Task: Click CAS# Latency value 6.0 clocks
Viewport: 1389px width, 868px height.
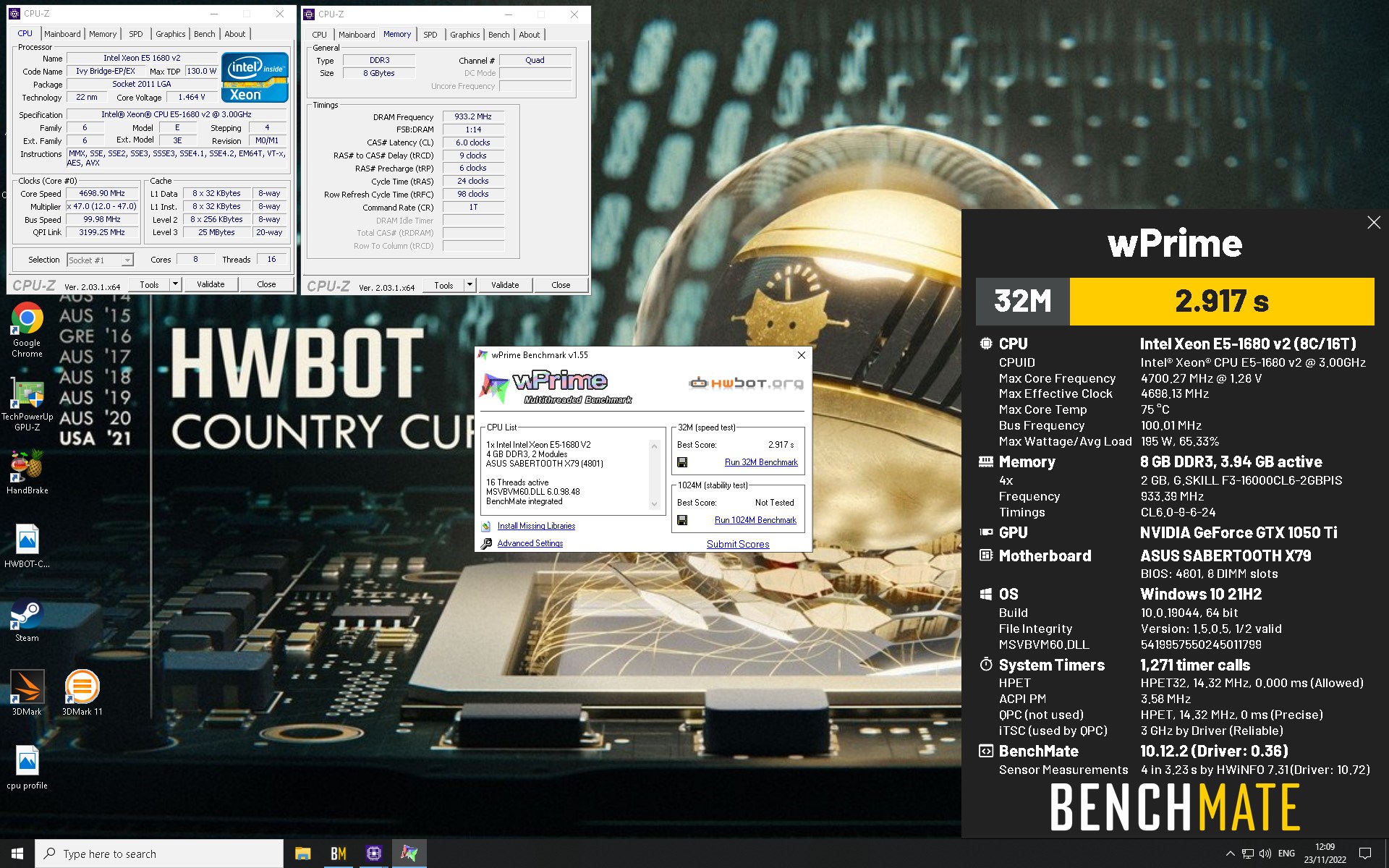Action: coord(473,142)
